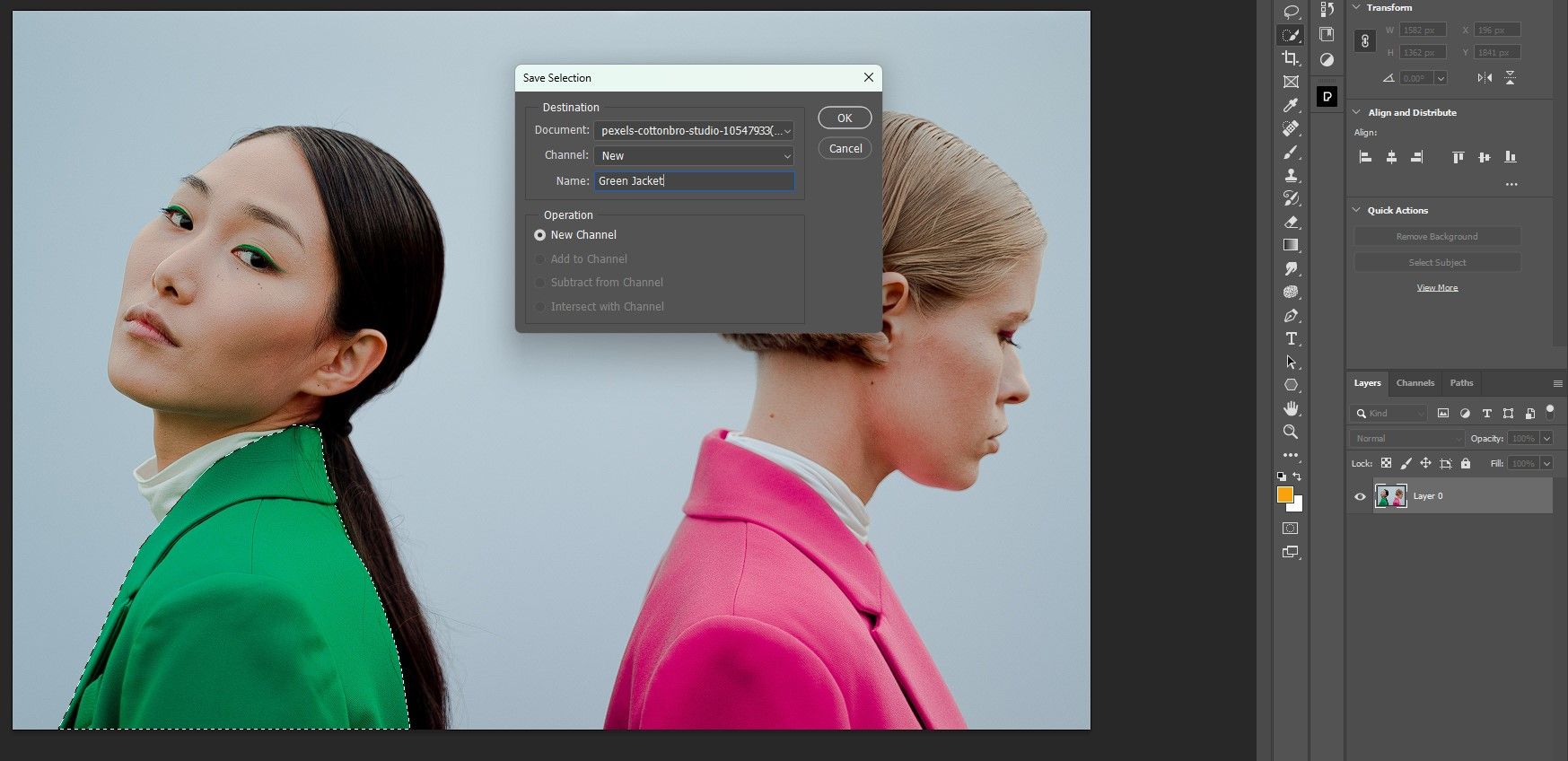Align horizontal centers in Properties panel
The width and height of the screenshot is (1568, 761).
(x=1391, y=157)
